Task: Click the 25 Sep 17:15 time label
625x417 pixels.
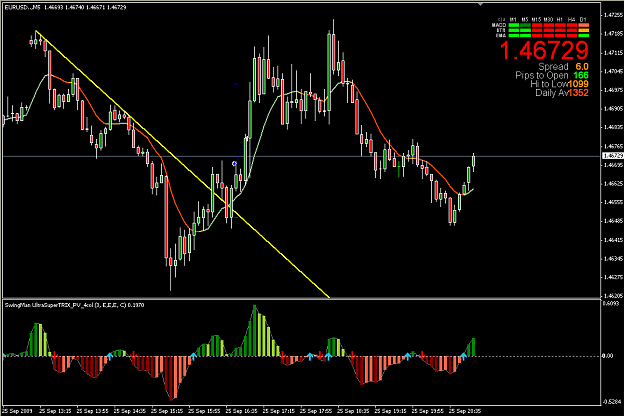Action: pos(279,410)
